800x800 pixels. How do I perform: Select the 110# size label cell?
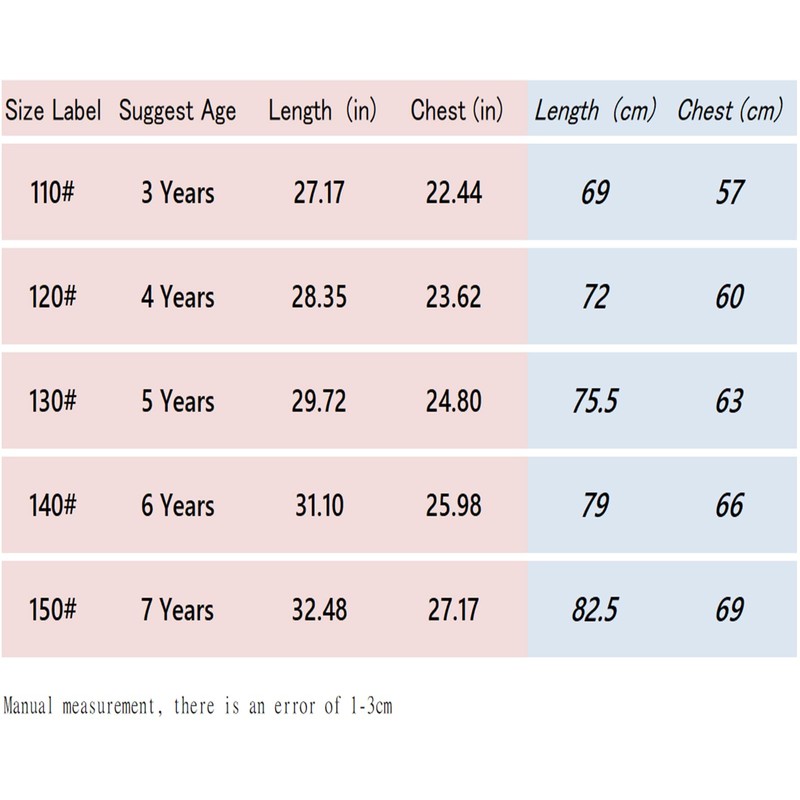pos(53,192)
